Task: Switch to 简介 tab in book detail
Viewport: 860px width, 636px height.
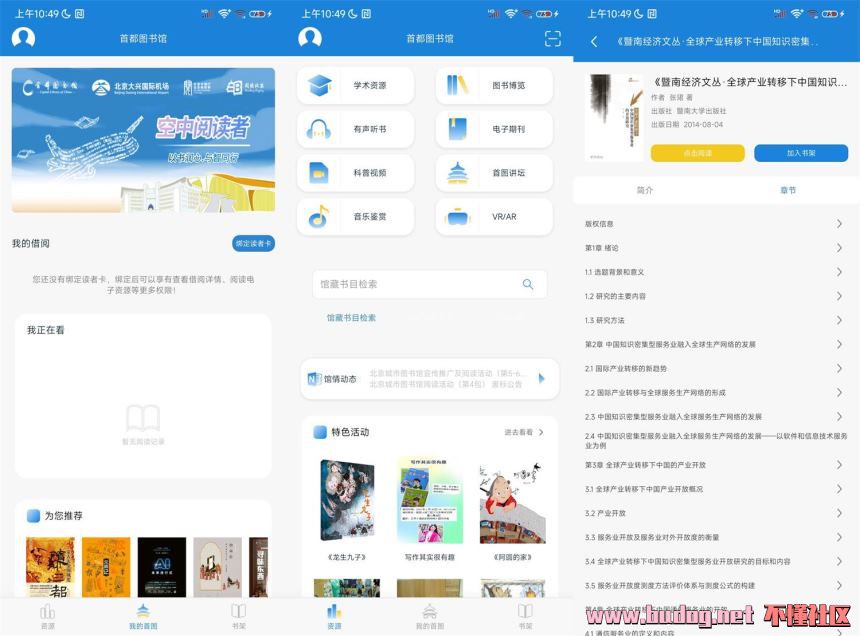Action: (645, 190)
